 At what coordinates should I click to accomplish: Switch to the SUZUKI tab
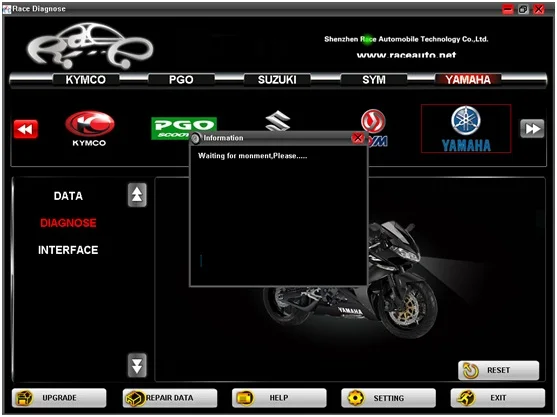277,80
